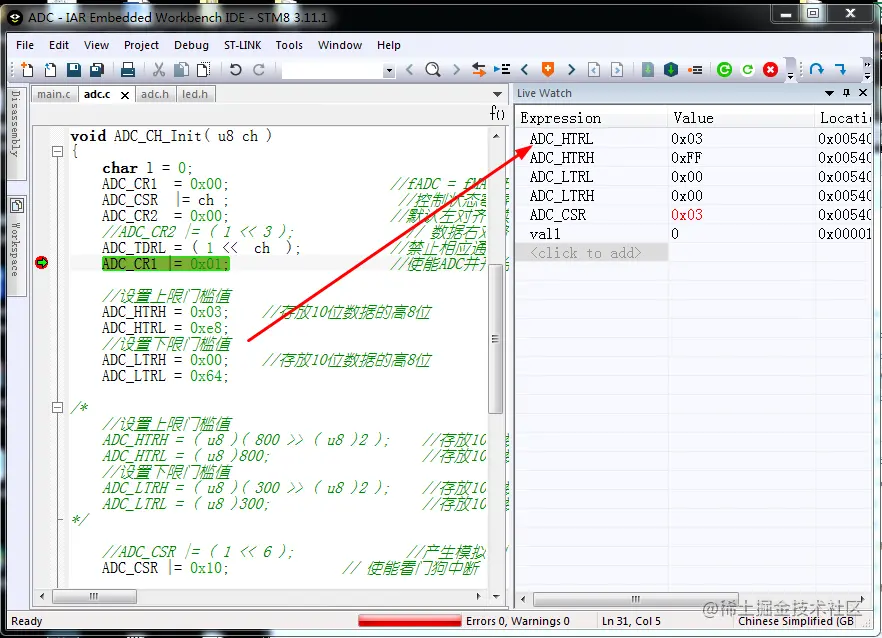
Task: Open the File menu
Action: click(25, 45)
